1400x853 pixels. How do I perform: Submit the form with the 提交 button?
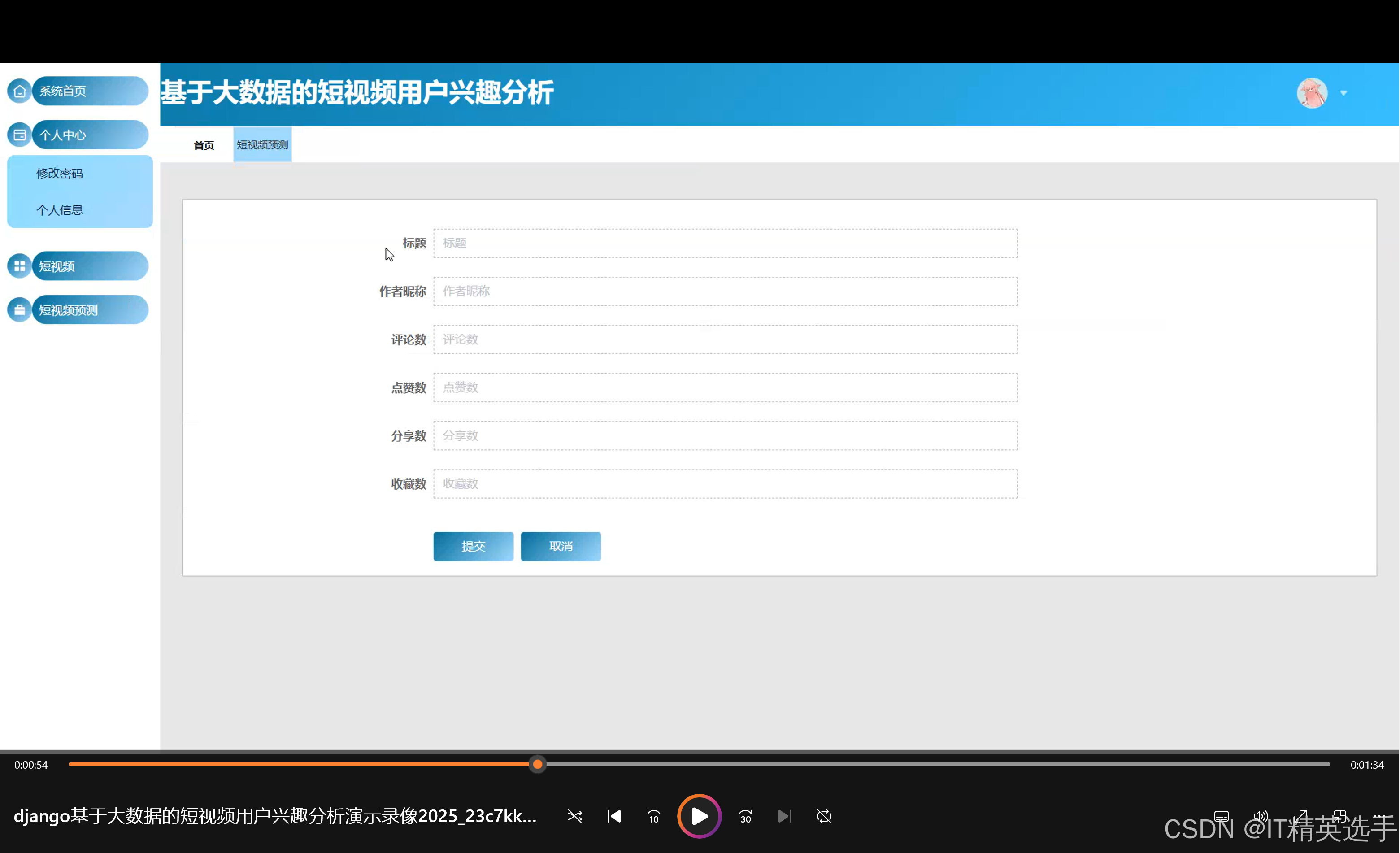pos(473,546)
